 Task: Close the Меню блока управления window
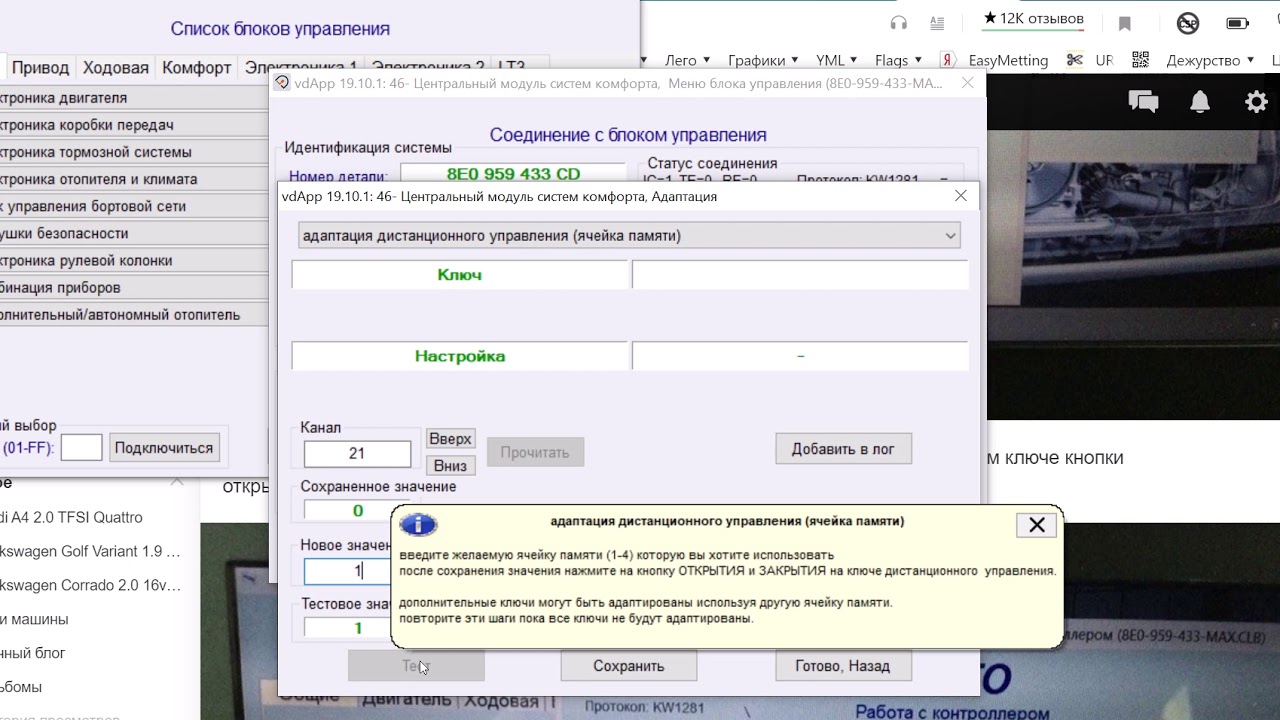point(967,83)
